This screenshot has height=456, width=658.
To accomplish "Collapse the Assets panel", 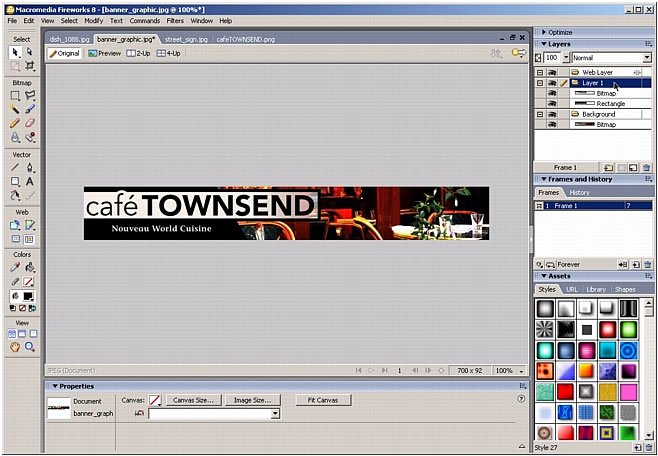I will (544, 276).
